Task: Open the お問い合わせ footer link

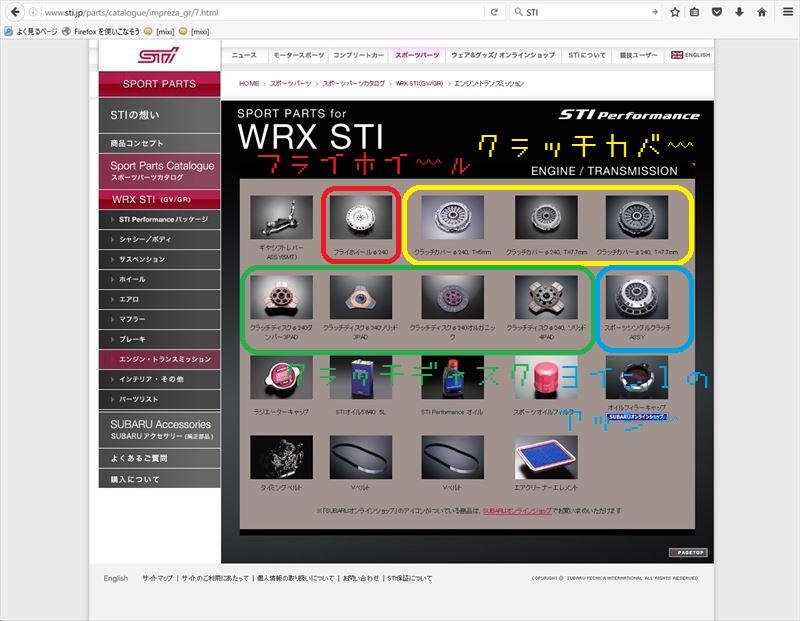Action: 361,578
